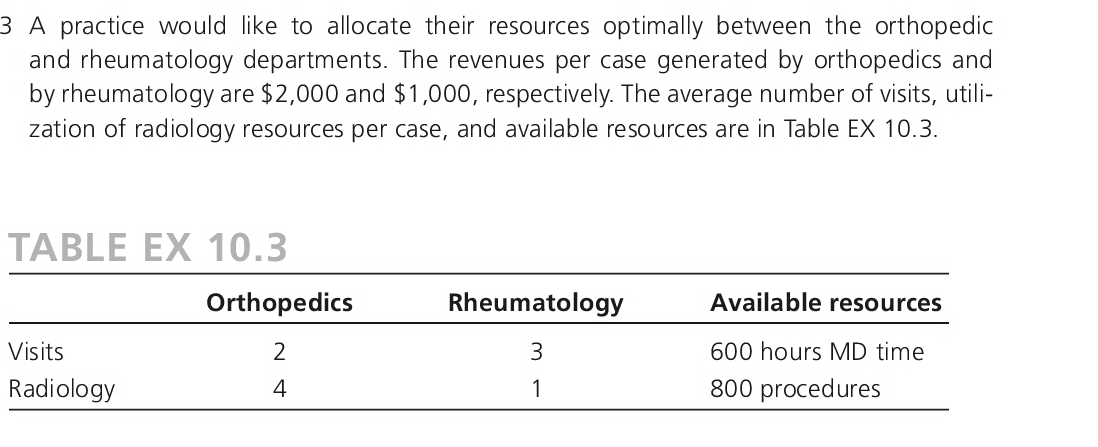Select the Orthopedics column header

(x=279, y=303)
